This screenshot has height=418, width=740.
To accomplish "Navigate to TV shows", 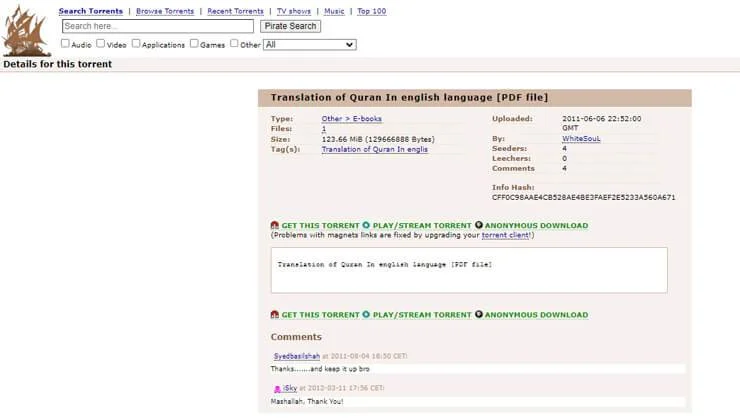I will (x=294, y=11).
